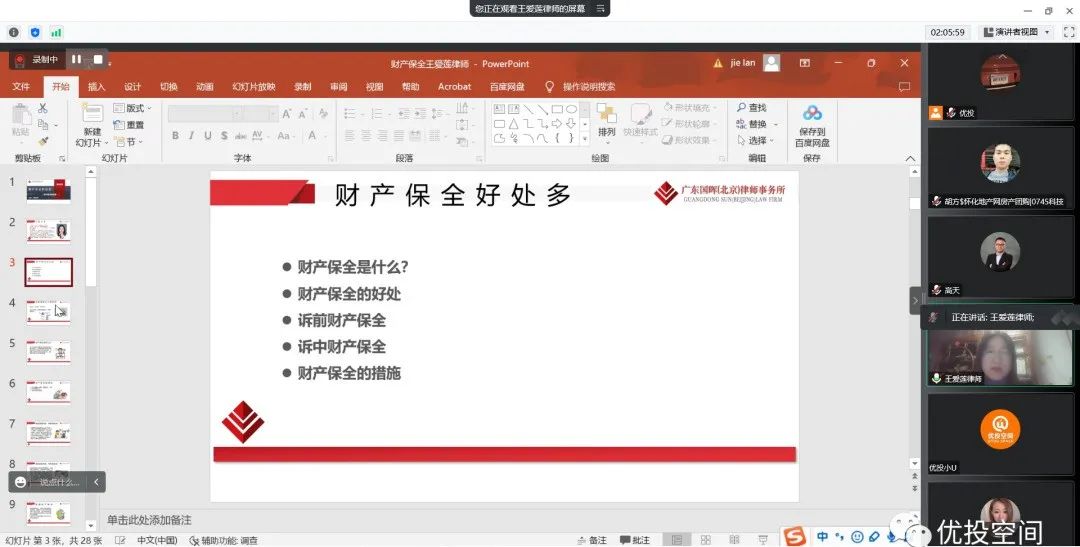Toggle Underline formatting
Image resolution: width=1080 pixels, height=547 pixels.
point(207,136)
